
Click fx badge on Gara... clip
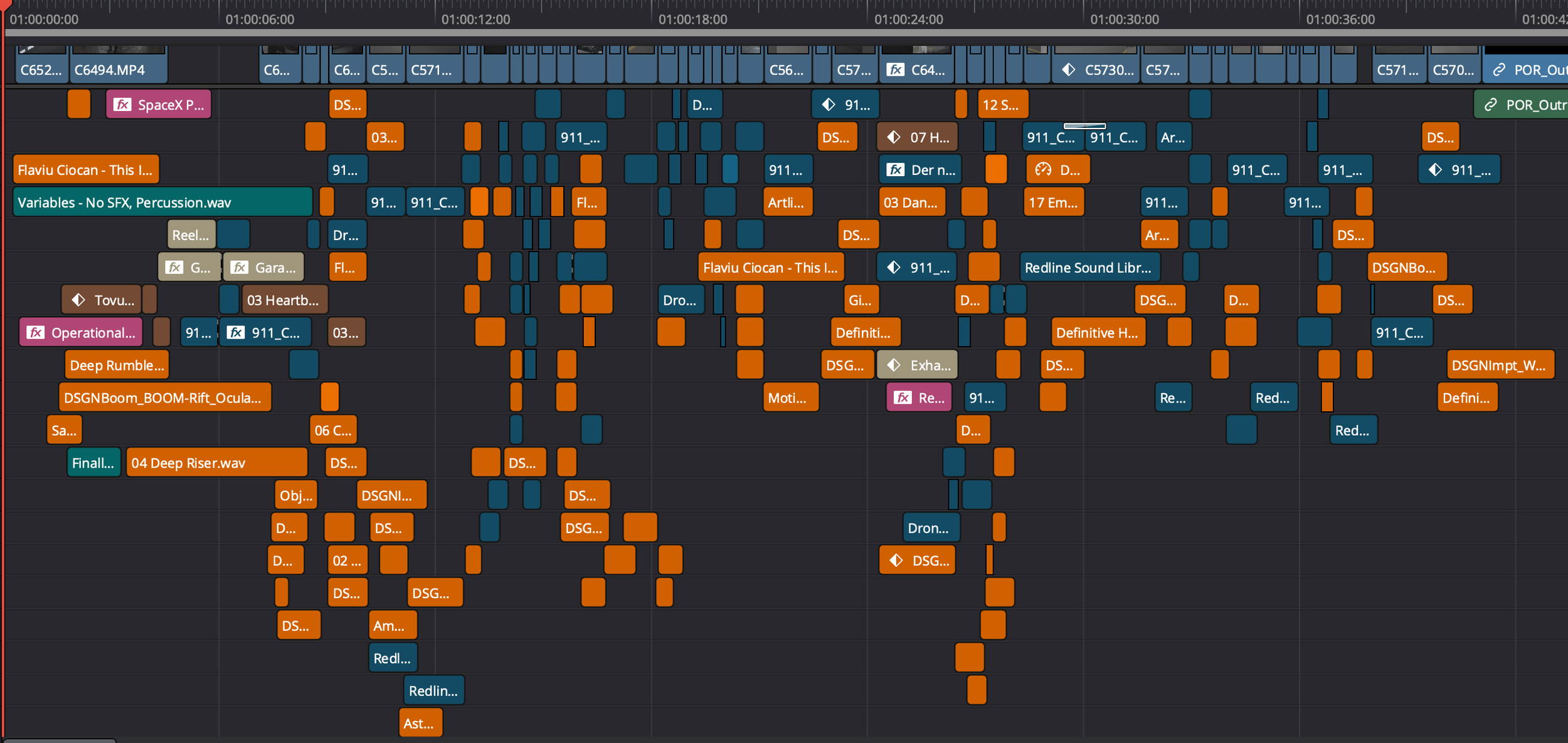(239, 268)
